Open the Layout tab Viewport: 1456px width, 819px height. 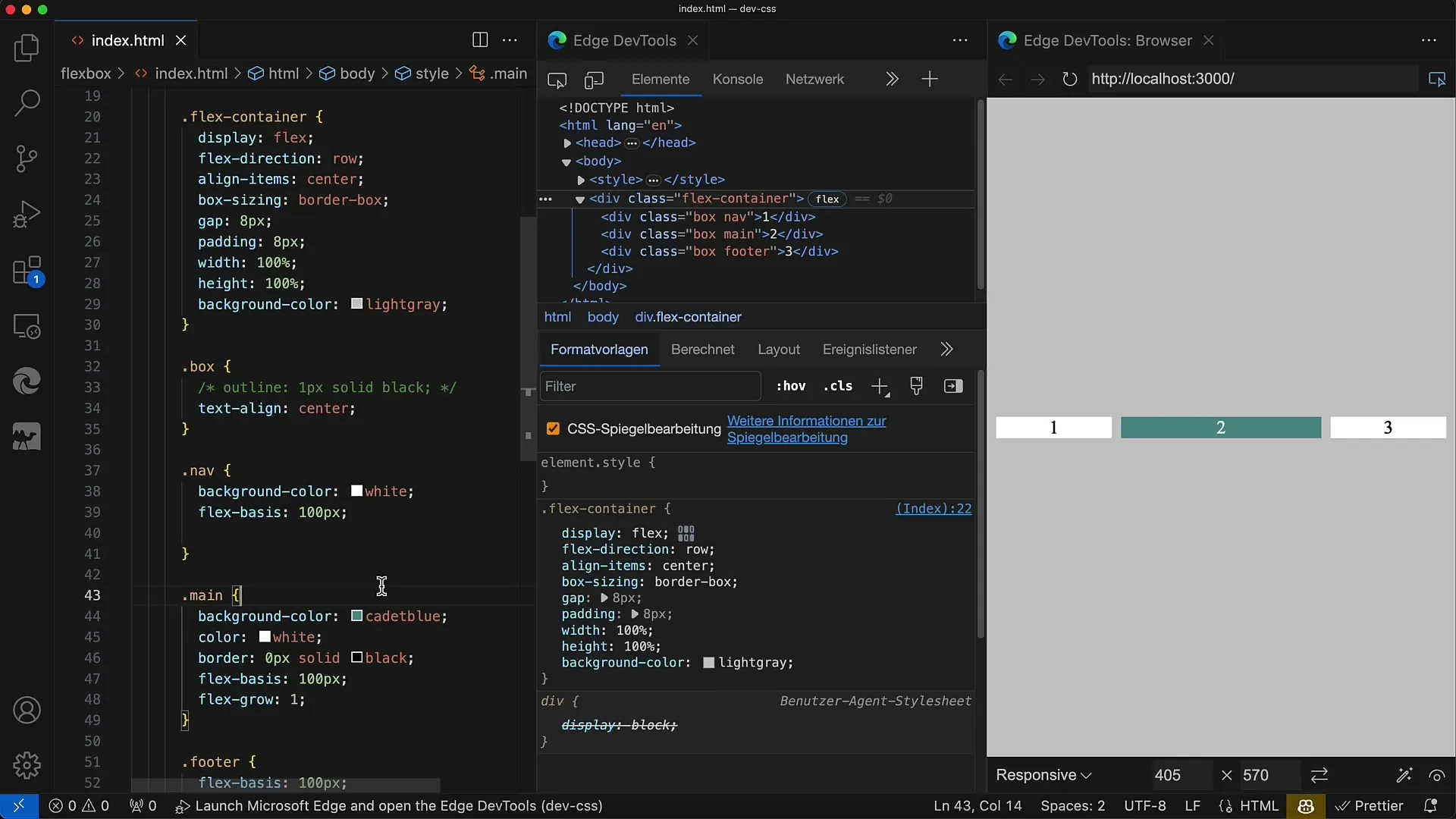779,350
